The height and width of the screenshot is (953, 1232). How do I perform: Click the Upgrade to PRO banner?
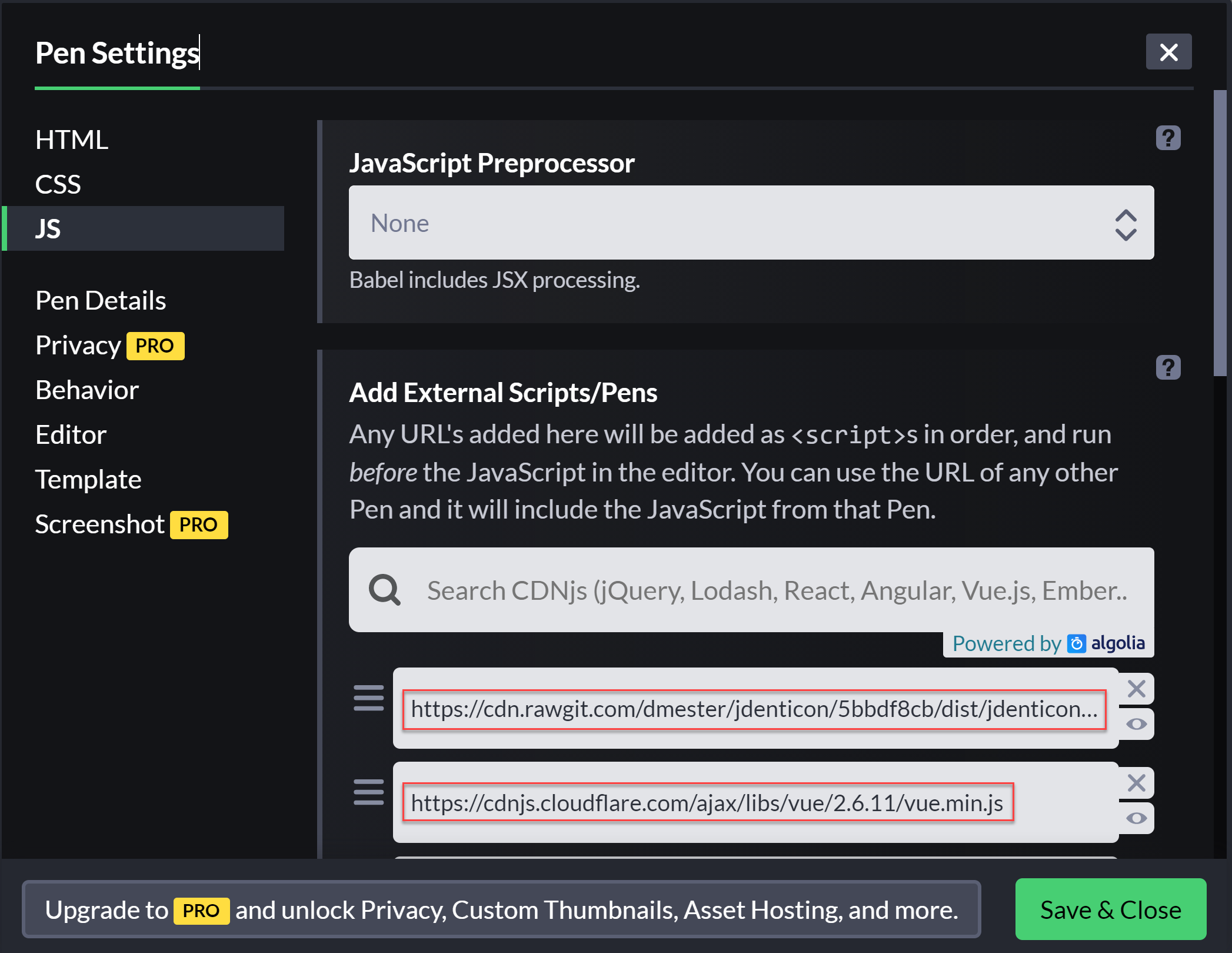click(x=501, y=909)
